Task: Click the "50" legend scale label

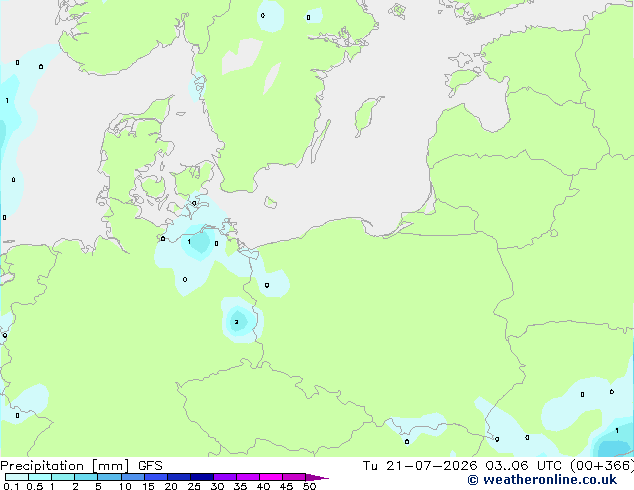Action: [309, 486]
